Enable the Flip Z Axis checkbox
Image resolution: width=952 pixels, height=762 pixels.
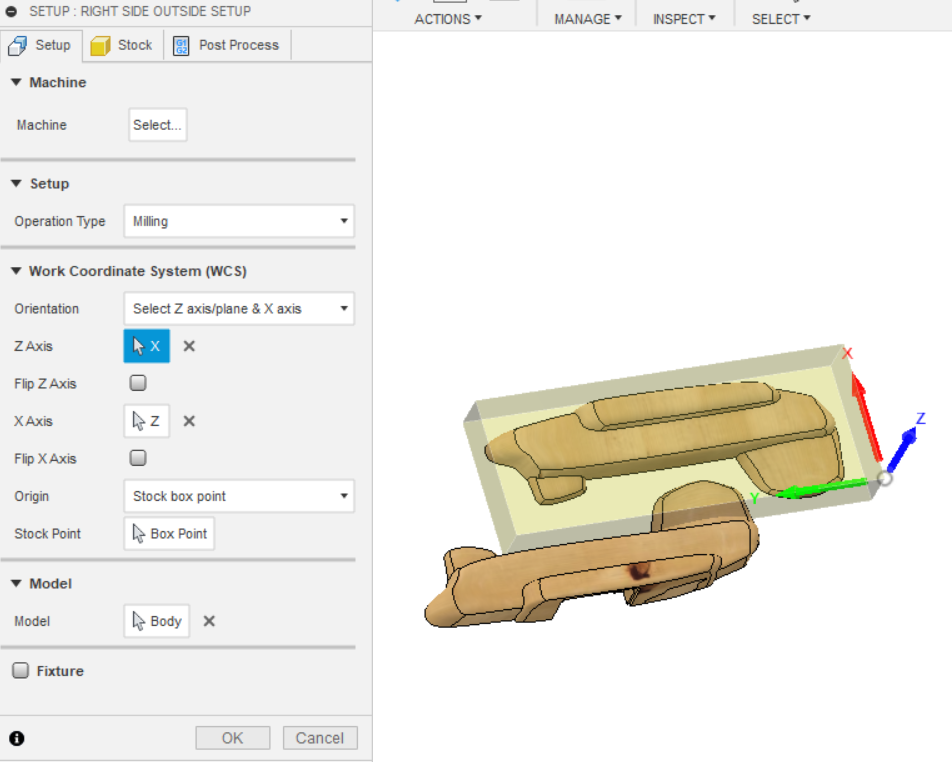(x=137, y=382)
